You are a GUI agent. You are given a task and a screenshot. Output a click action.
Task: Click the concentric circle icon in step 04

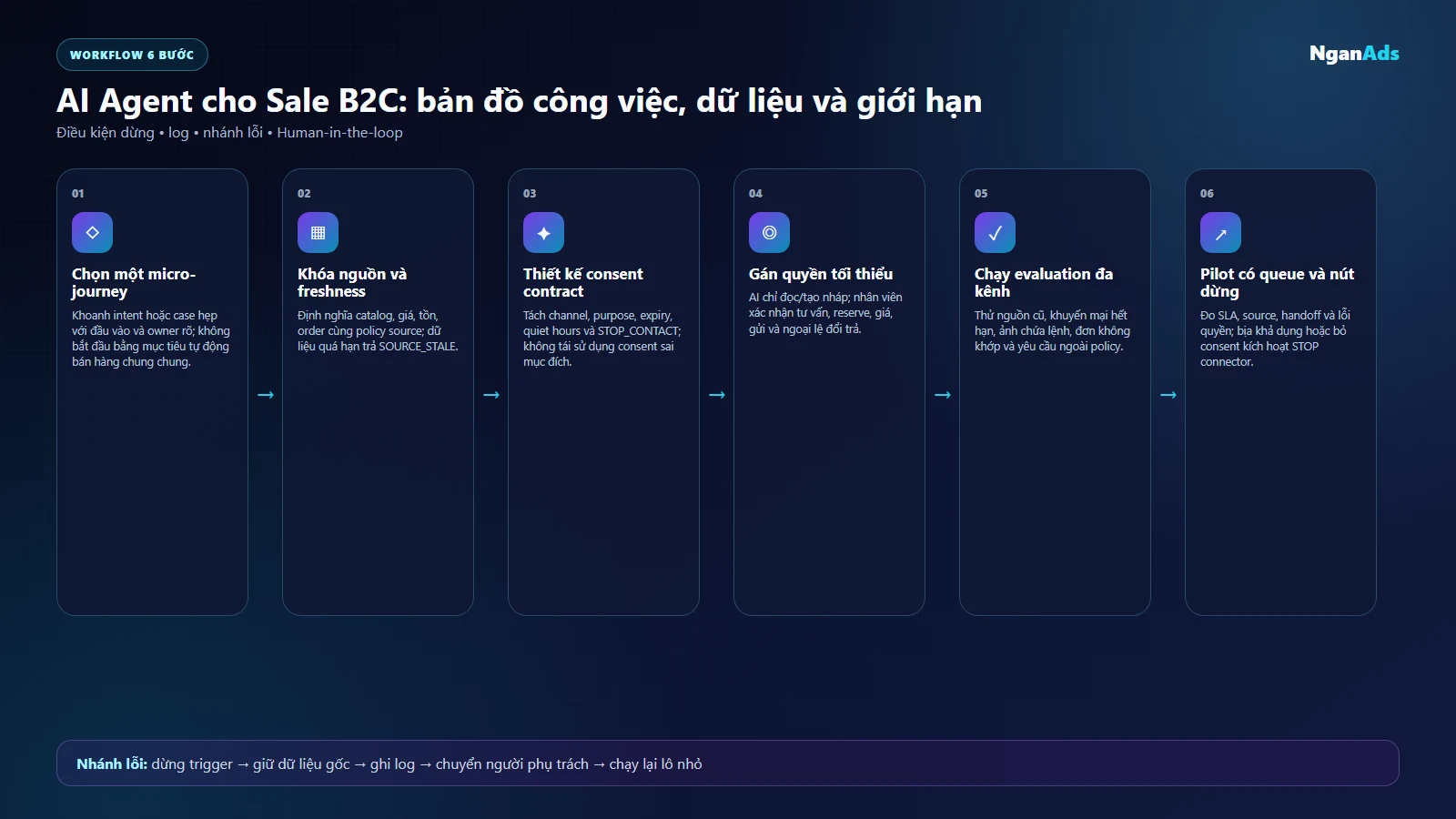pyautogui.click(x=769, y=233)
